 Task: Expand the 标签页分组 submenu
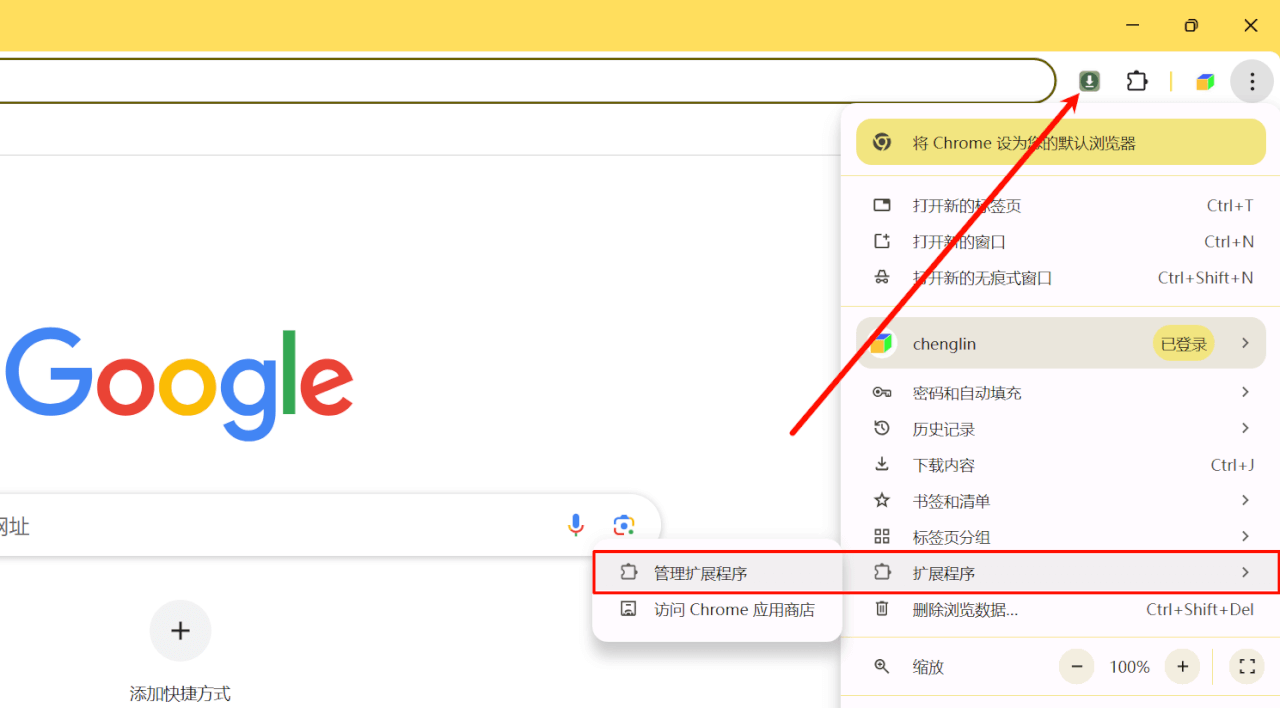click(x=1245, y=536)
